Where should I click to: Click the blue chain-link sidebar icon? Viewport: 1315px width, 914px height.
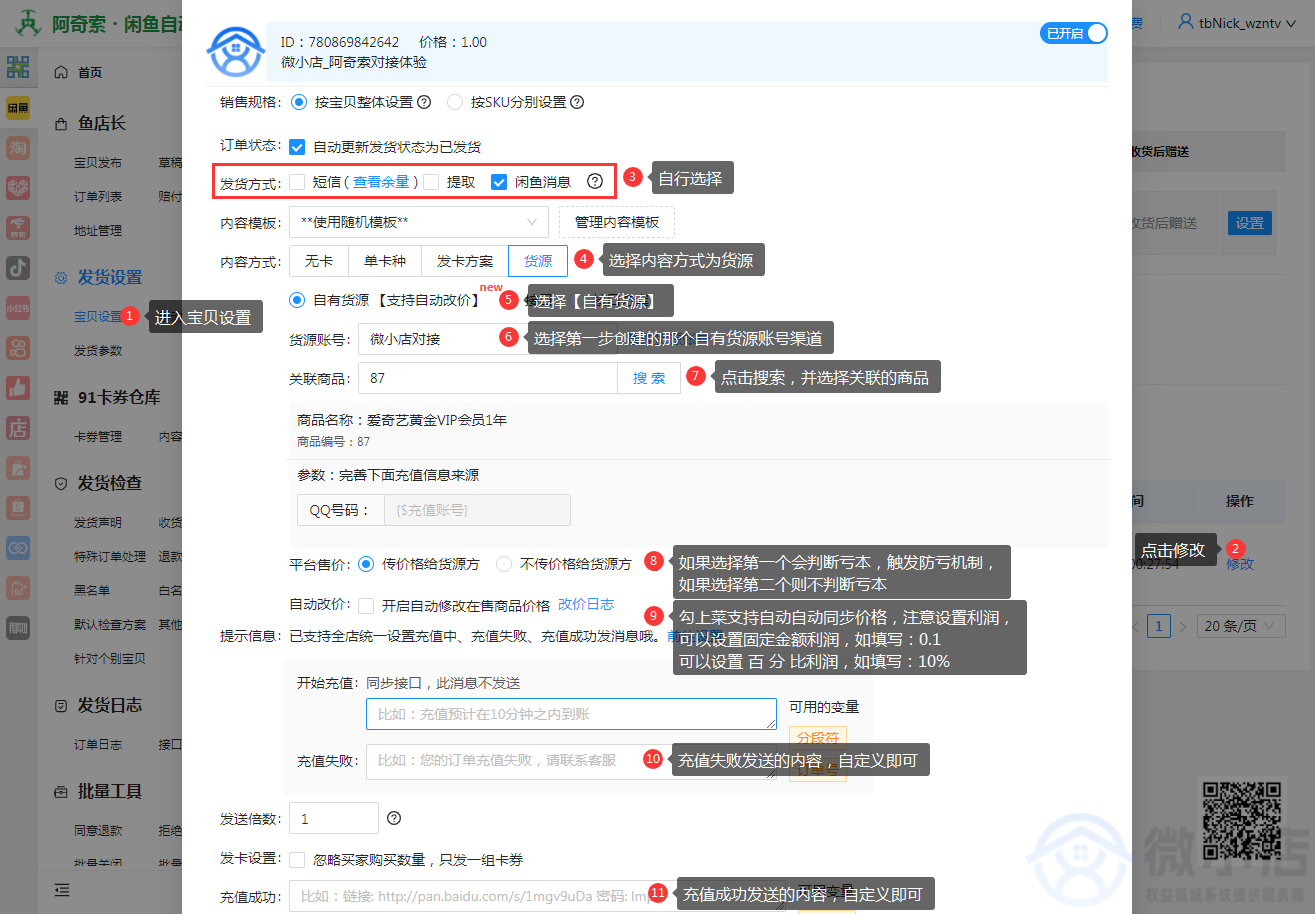coord(17,548)
